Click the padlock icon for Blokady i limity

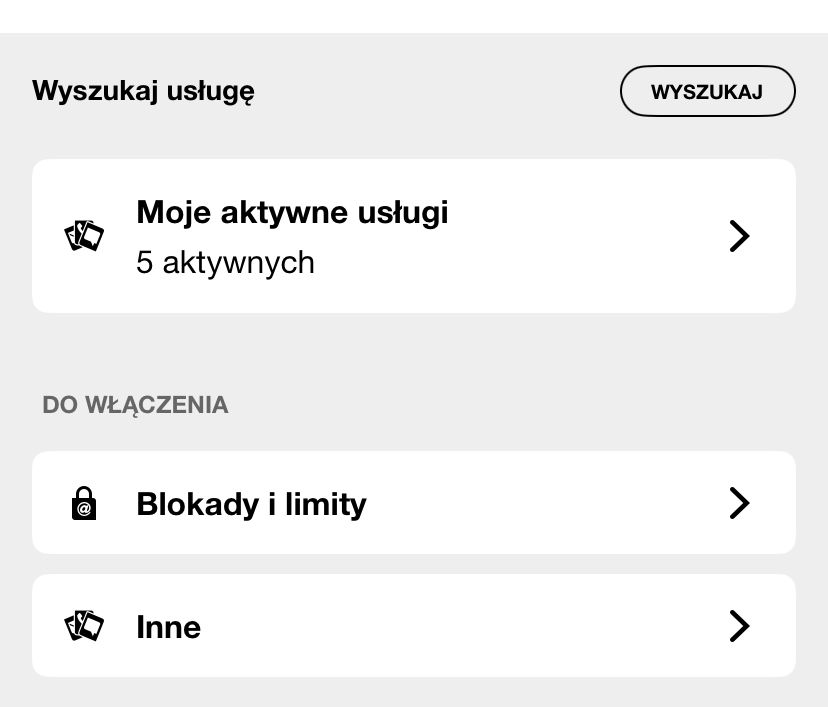85,503
